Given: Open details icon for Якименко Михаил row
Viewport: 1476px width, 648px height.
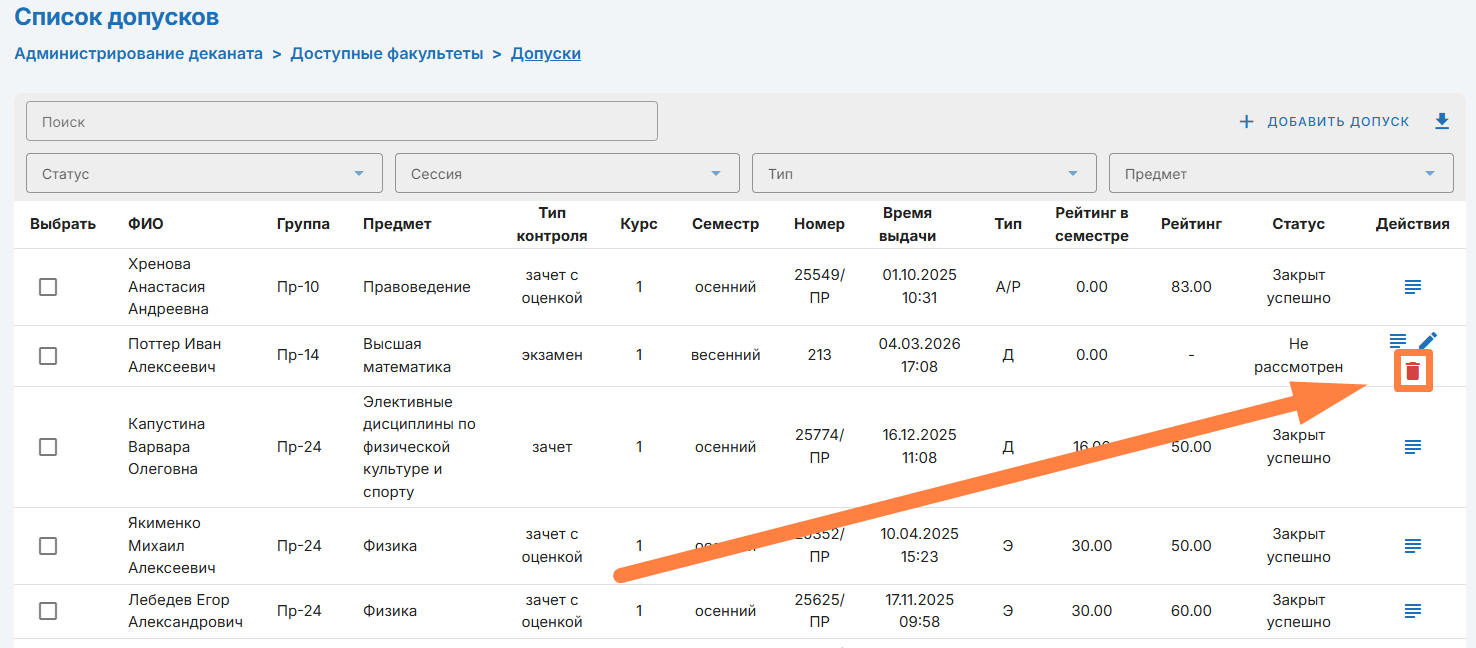Looking at the screenshot, I should point(1412,546).
